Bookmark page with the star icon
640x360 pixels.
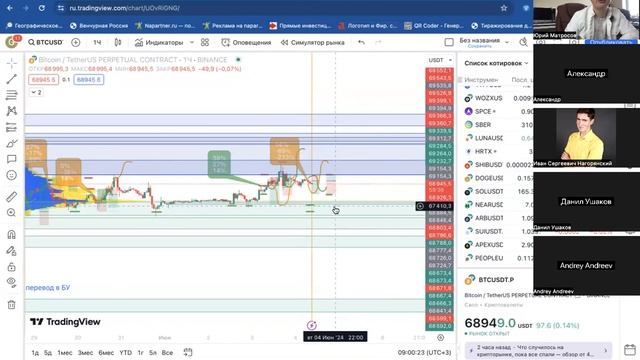(x=504, y=8)
